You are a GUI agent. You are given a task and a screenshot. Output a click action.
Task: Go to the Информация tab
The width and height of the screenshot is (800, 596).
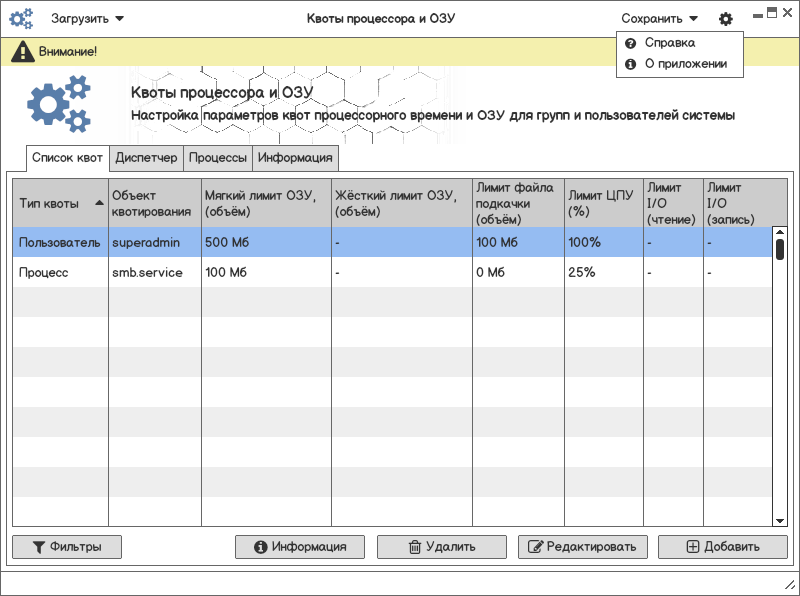click(295, 158)
